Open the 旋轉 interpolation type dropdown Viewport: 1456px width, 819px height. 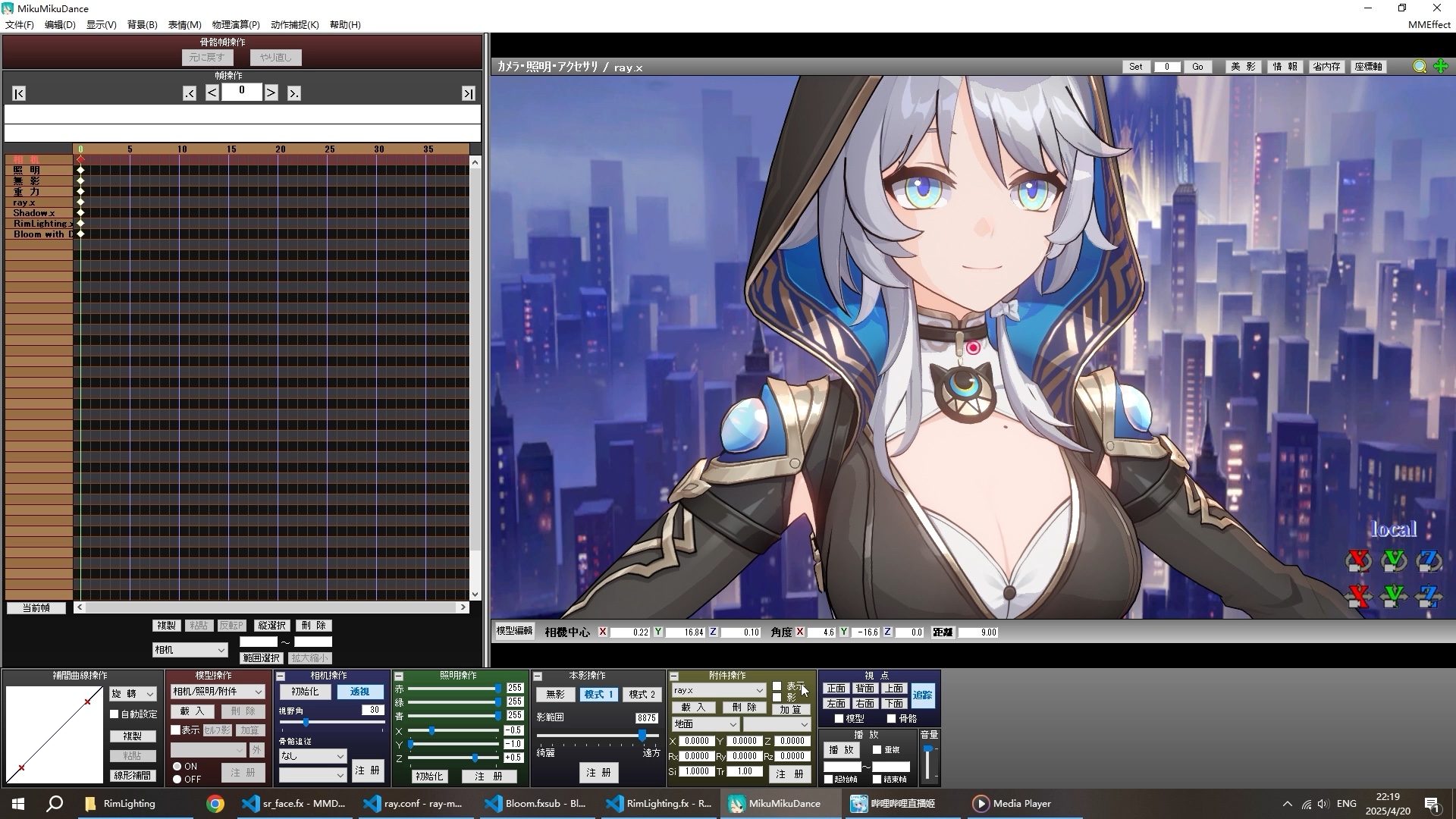point(133,694)
